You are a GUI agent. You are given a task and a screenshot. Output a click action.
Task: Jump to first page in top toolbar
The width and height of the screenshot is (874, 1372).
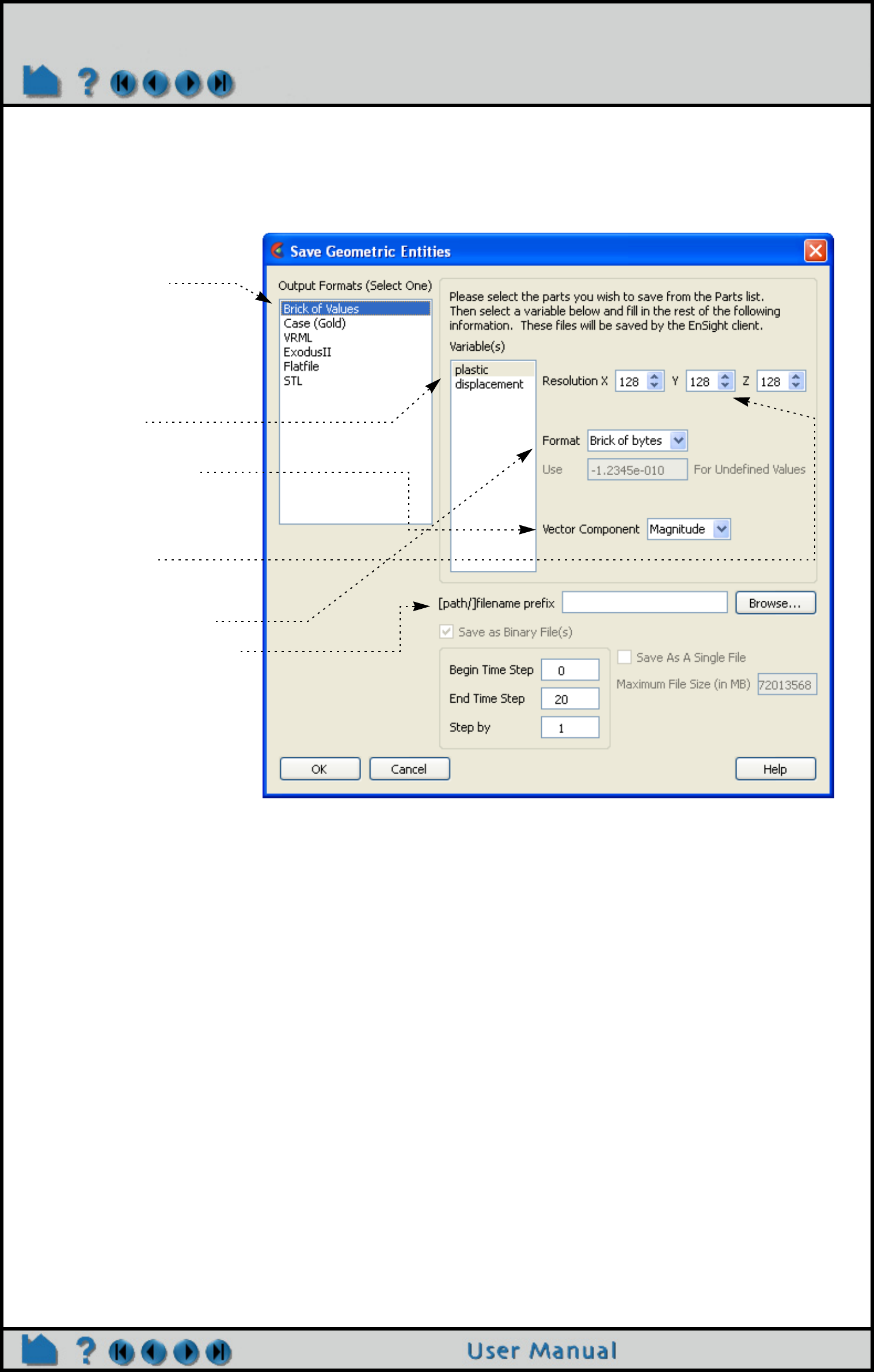123,84
